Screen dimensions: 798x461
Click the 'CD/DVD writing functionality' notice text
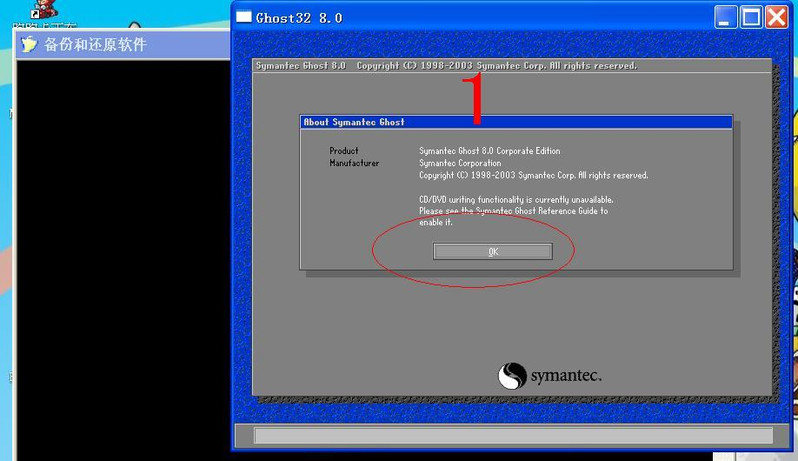[x=516, y=200]
